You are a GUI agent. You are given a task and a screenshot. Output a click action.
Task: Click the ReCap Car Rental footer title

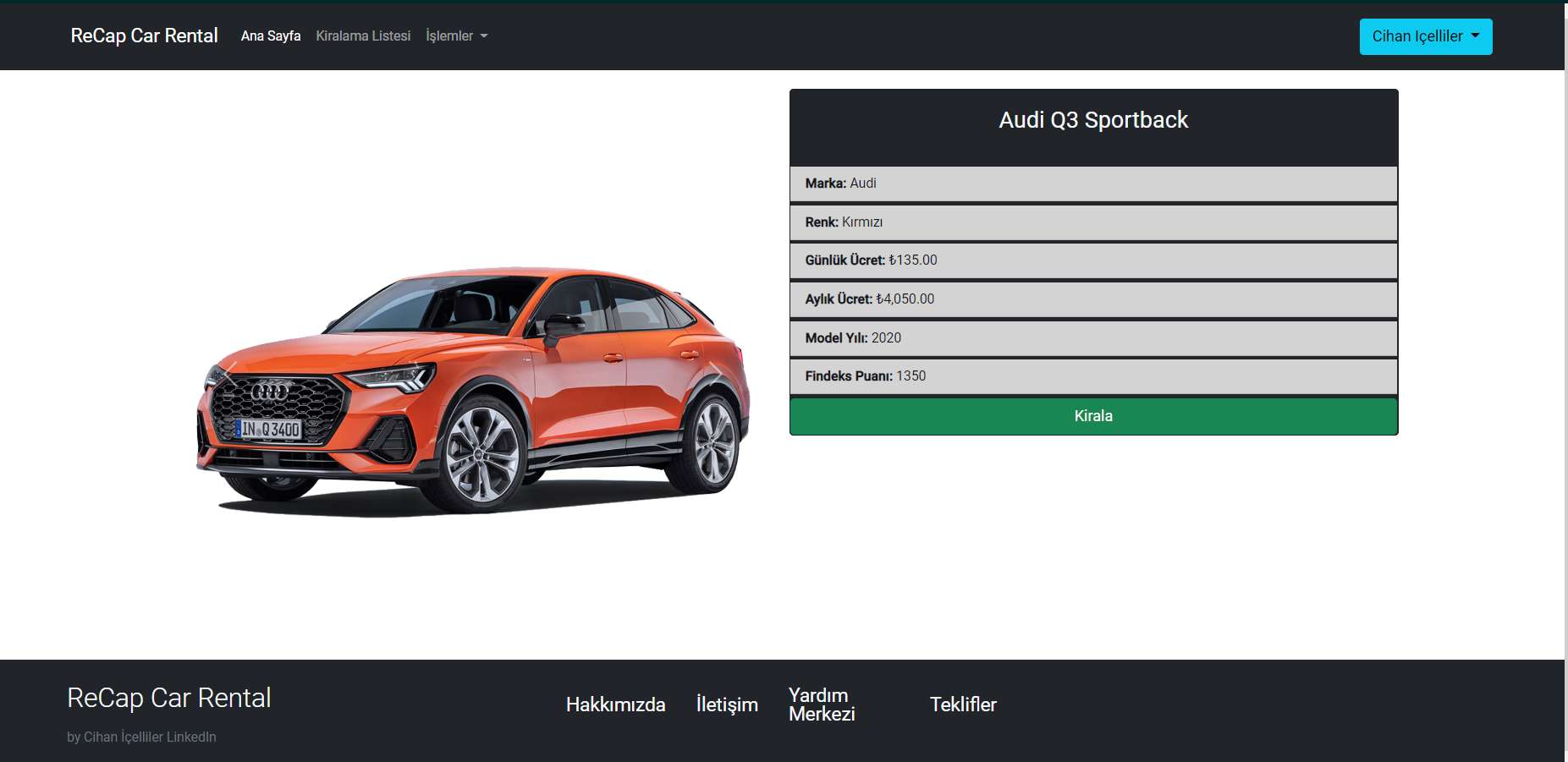pyautogui.click(x=169, y=698)
